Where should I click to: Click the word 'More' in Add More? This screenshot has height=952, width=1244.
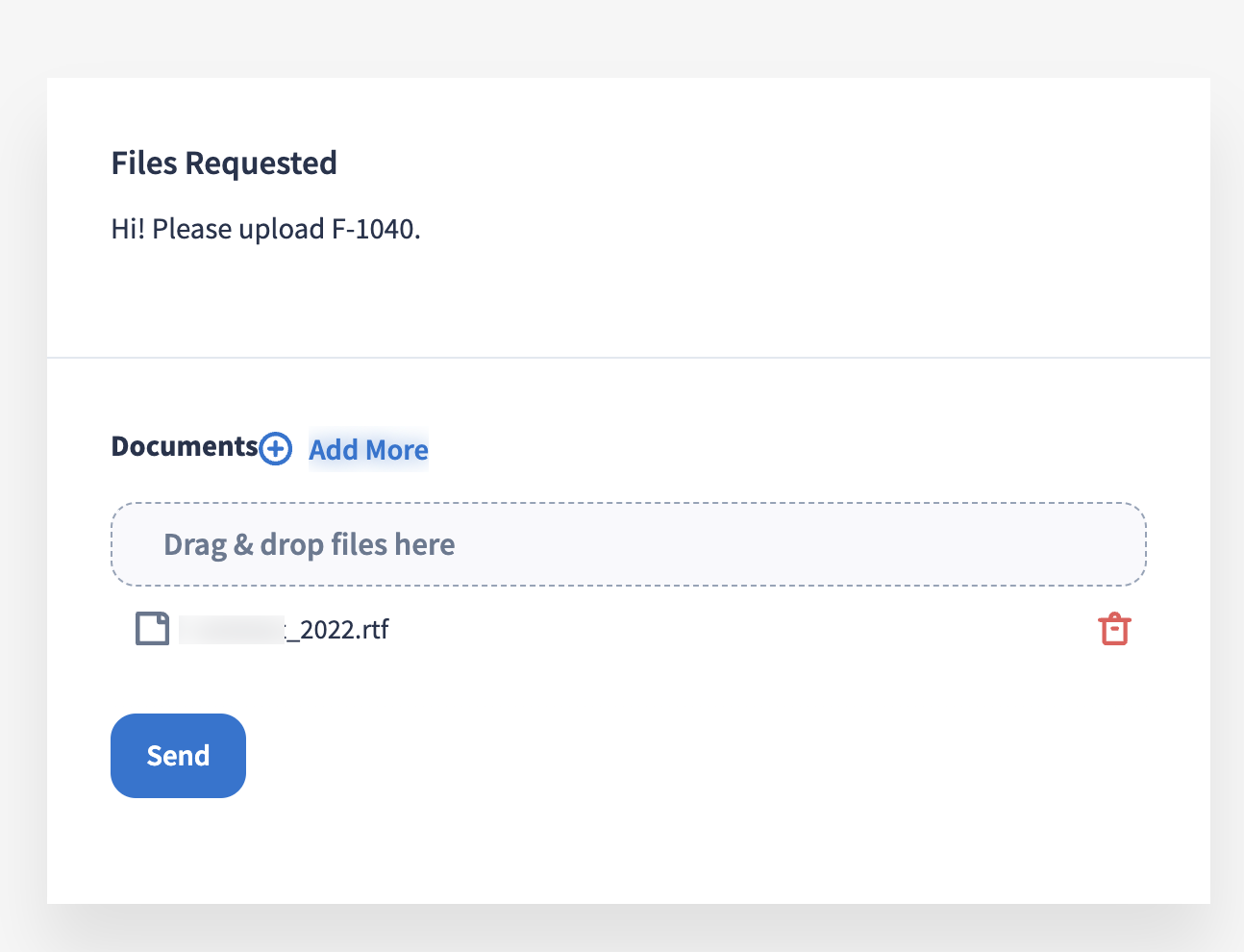click(x=397, y=450)
